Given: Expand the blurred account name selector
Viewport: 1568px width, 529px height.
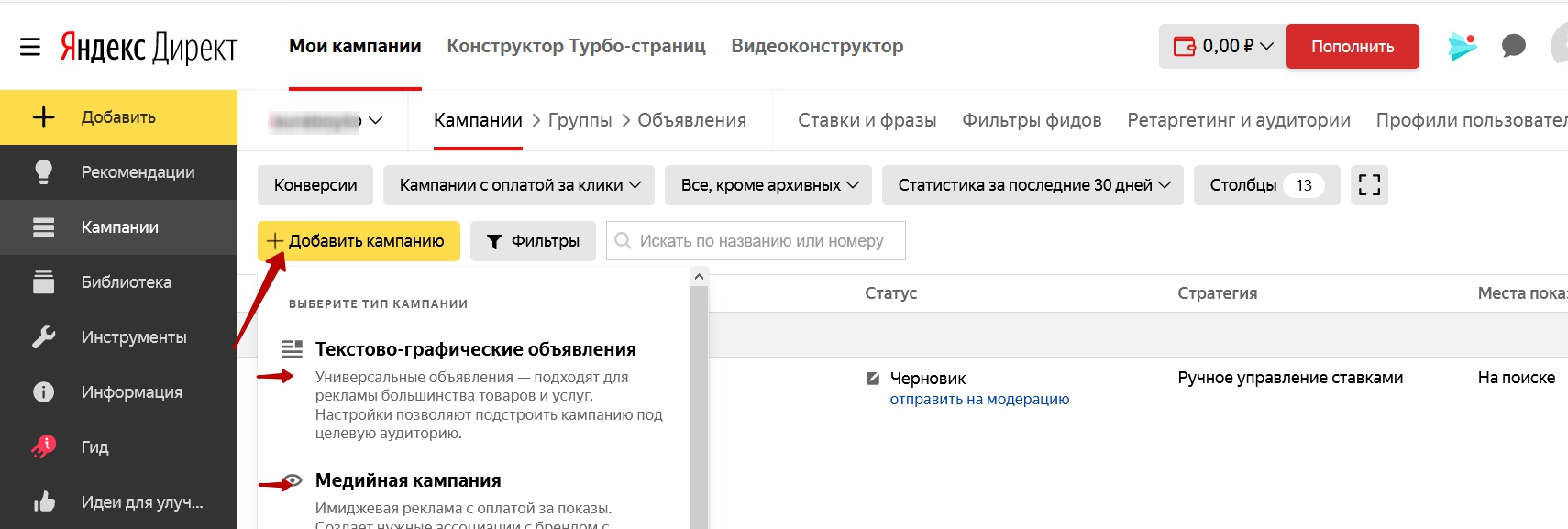Looking at the screenshot, I should point(325,120).
